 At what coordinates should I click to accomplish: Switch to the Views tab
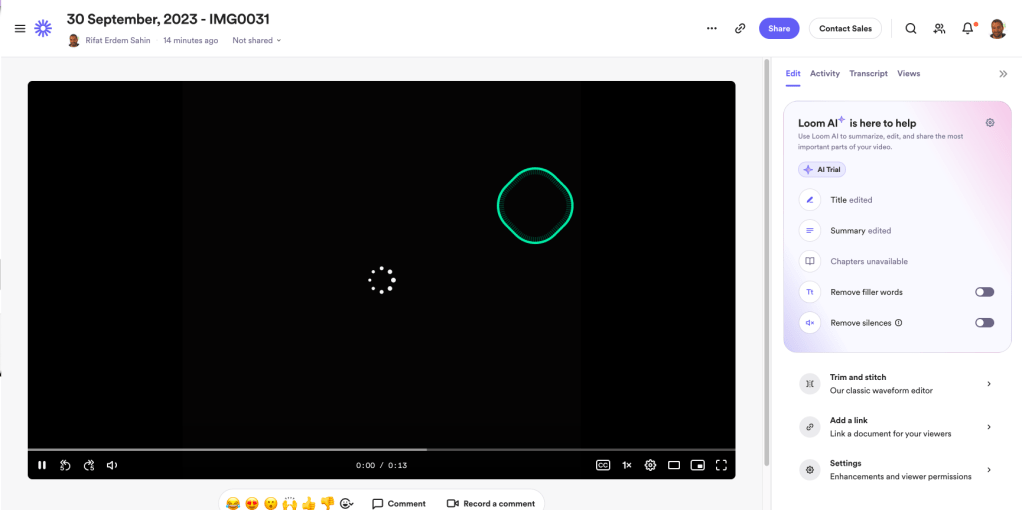click(909, 74)
